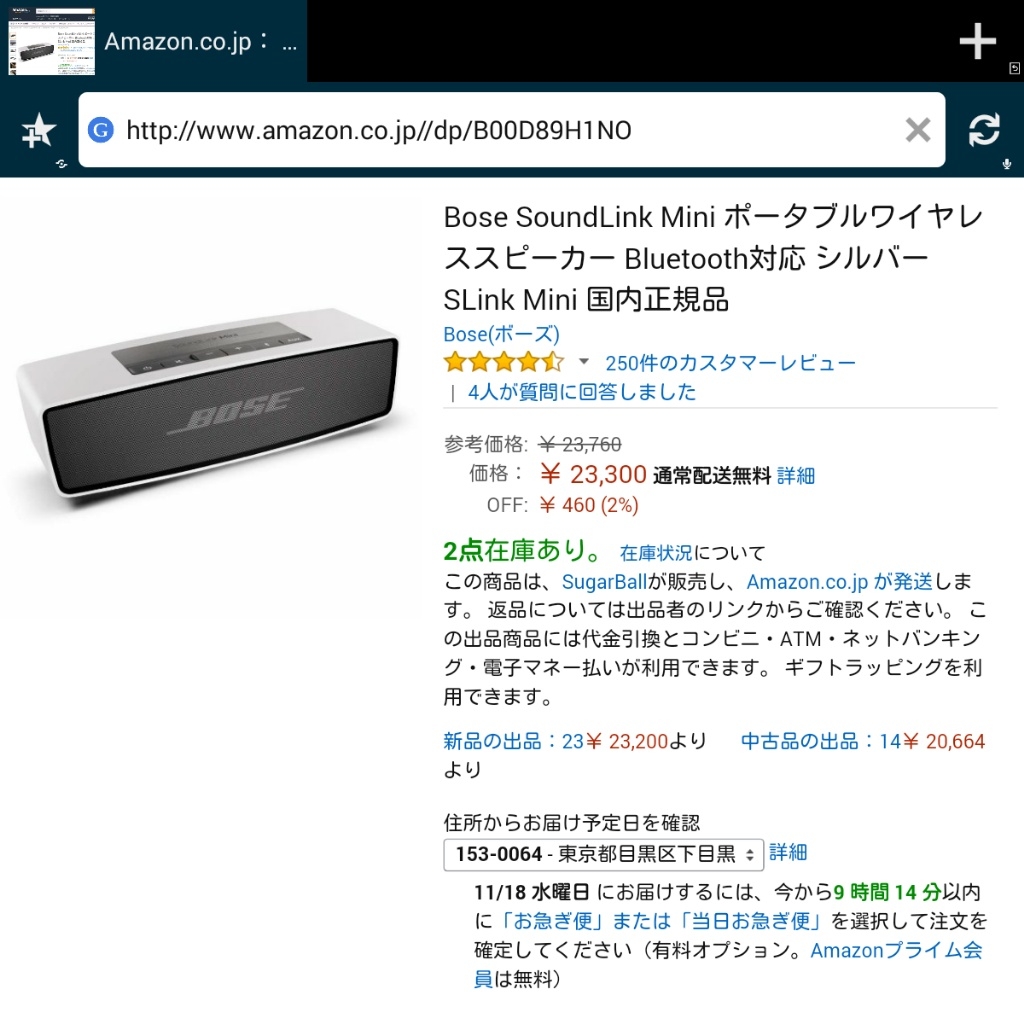Open 4人が質問に回答しました link
Screen dimensions: 1024x1024
(x=581, y=392)
